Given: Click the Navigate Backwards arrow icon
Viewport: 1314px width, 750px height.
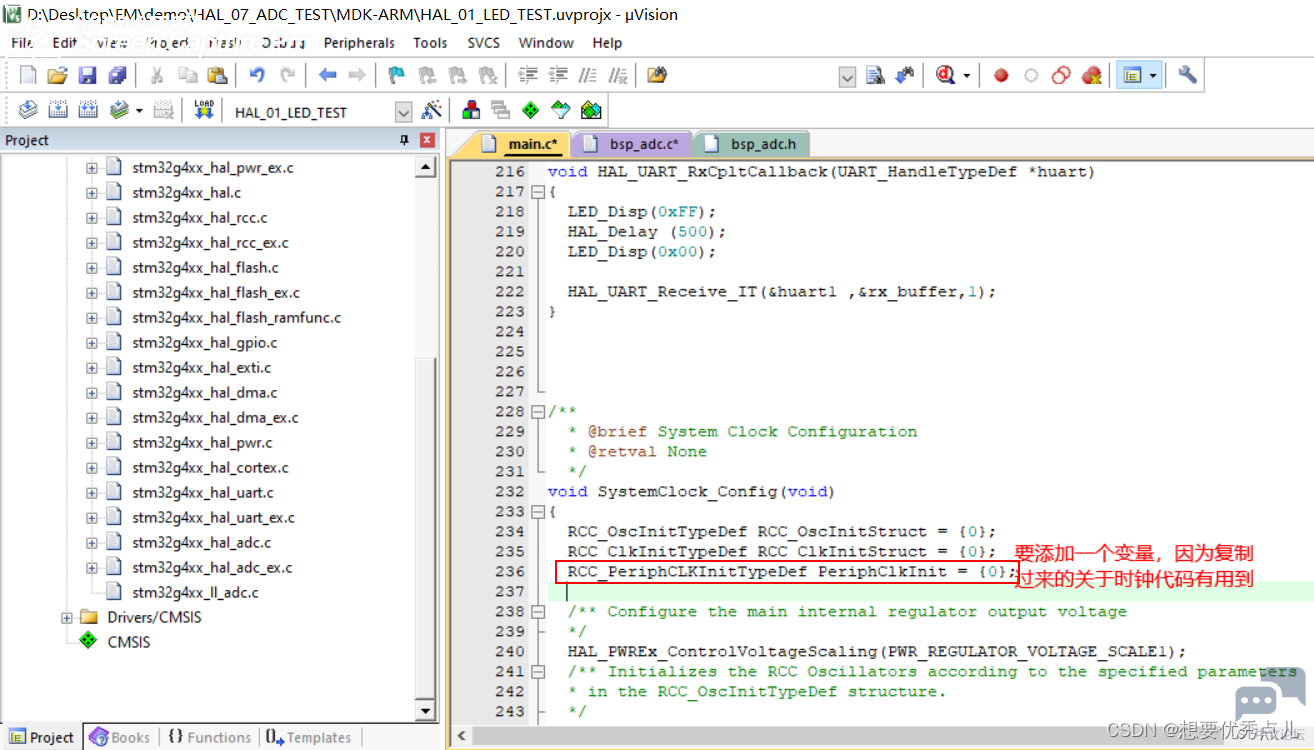Looking at the screenshot, I should pos(327,75).
